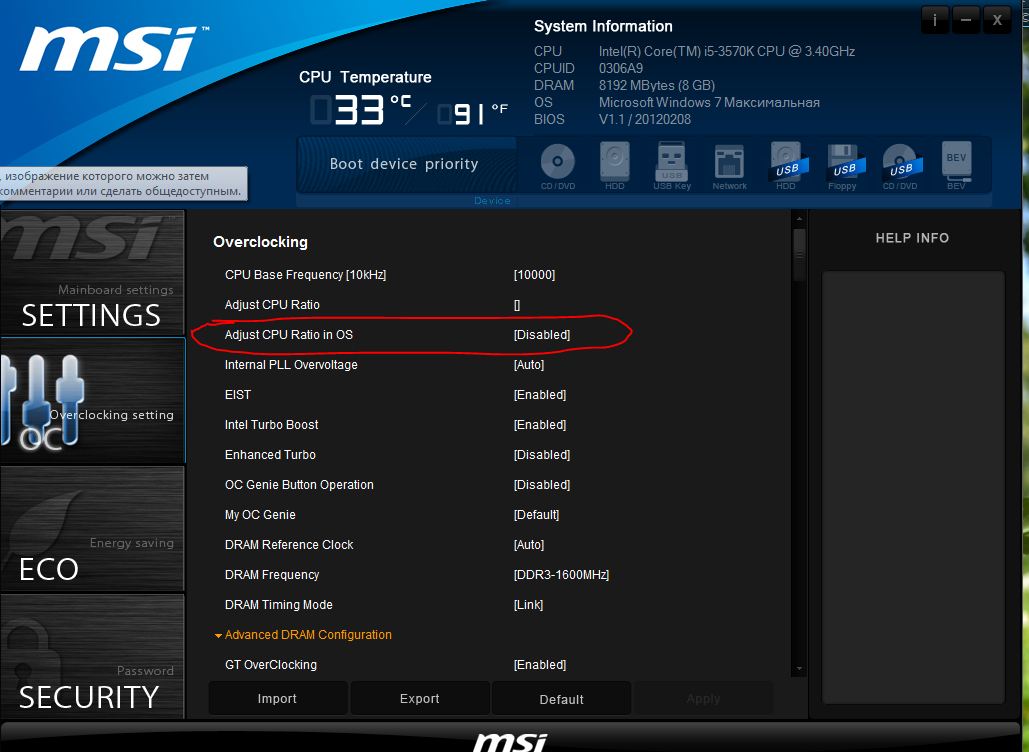Click the Russian tooltip popup
The height and width of the screenshot is (752, 1029).
click(123, 184)
